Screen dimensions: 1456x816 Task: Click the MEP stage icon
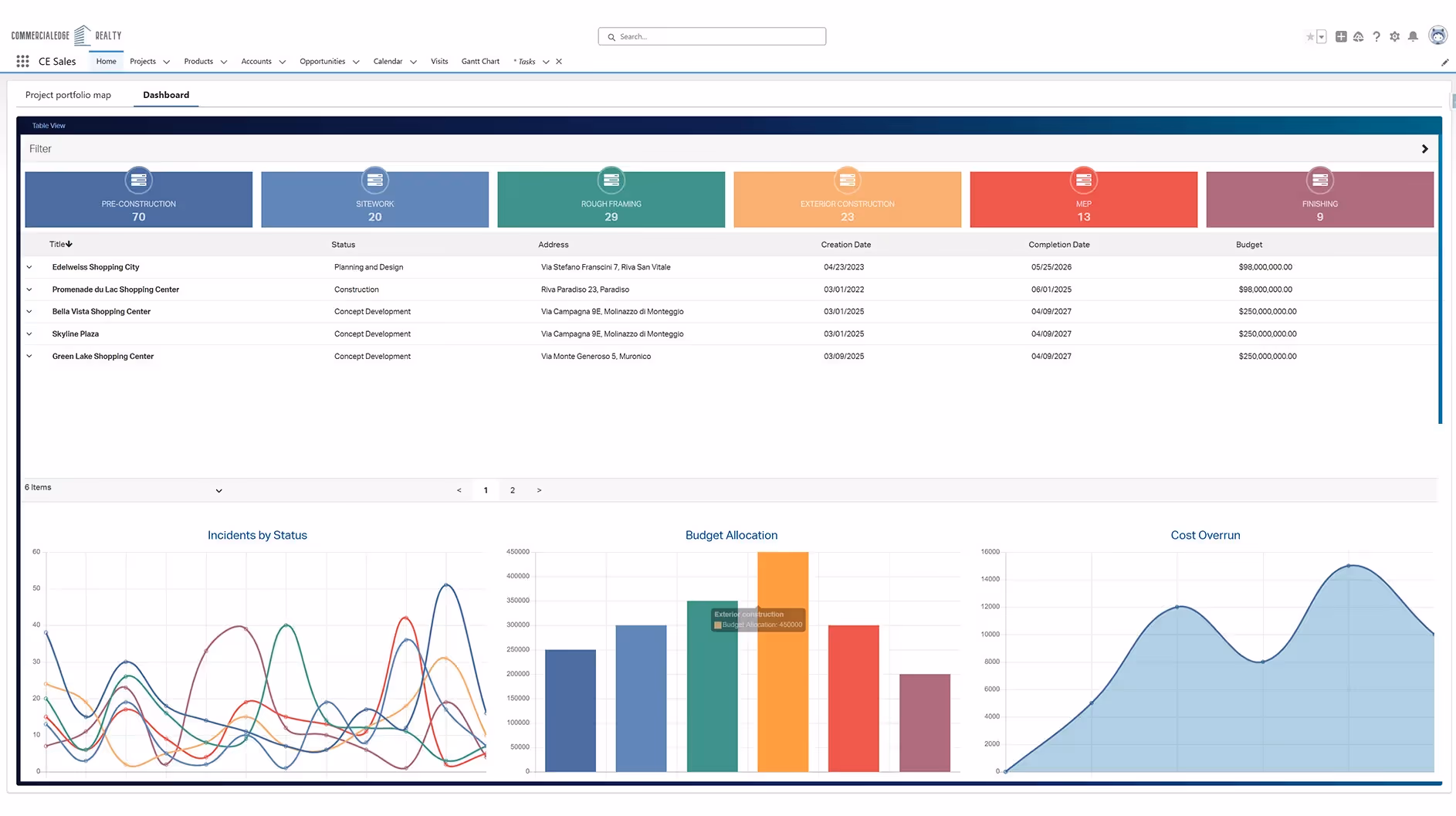[x=1084, y=180]
